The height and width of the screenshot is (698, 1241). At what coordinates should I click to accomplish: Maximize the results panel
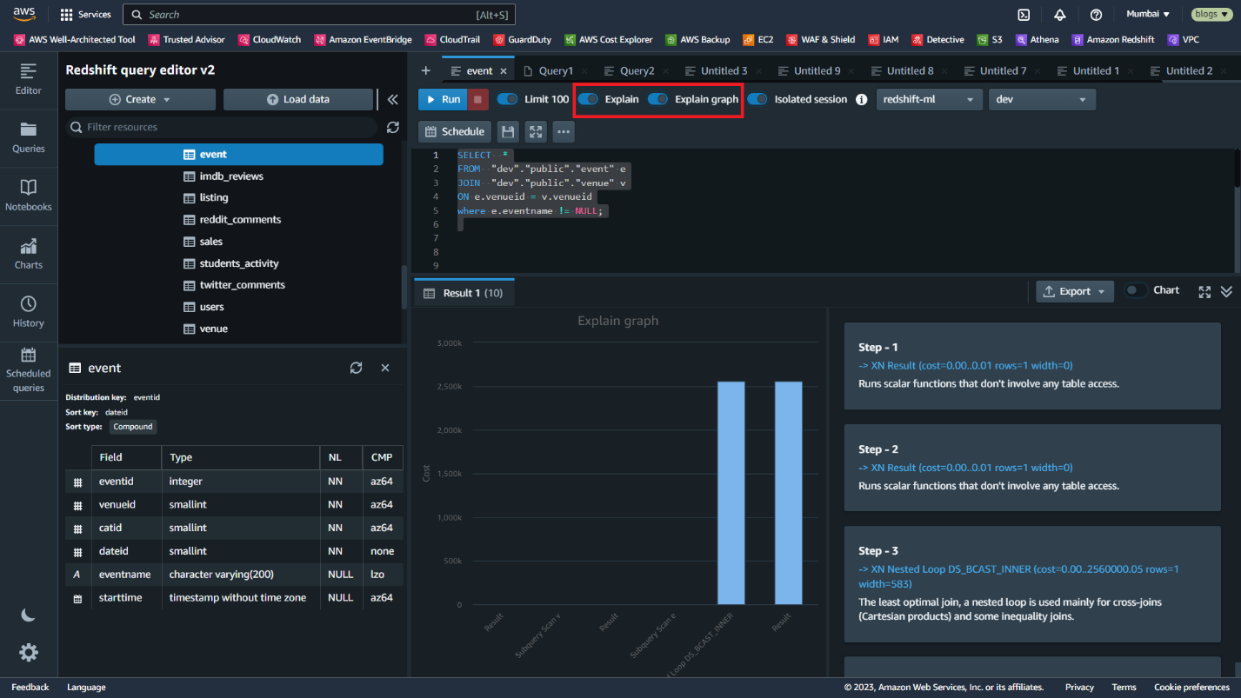click(x=1204, y=291)
